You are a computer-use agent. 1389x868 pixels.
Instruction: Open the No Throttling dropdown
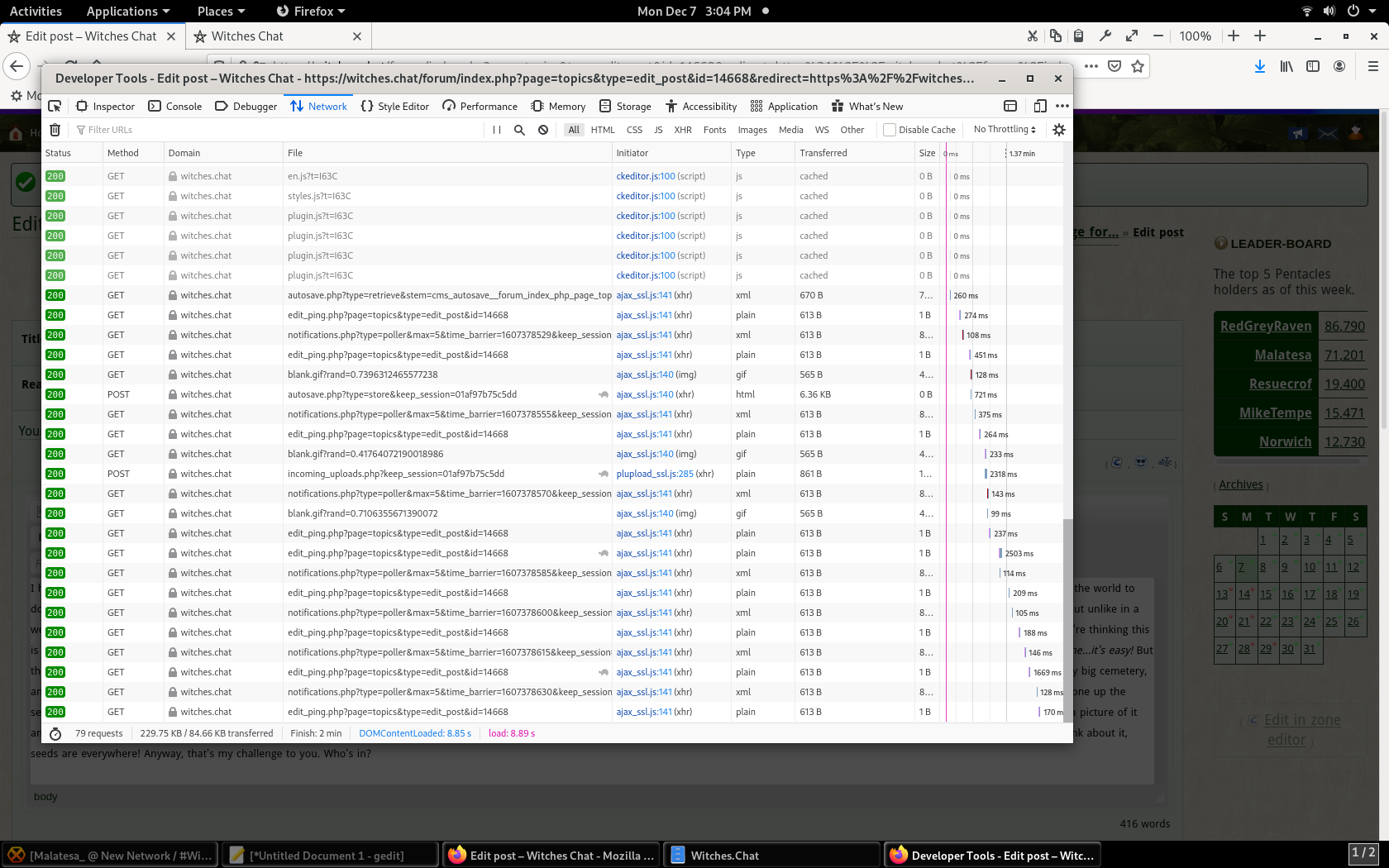(1004, 130)
